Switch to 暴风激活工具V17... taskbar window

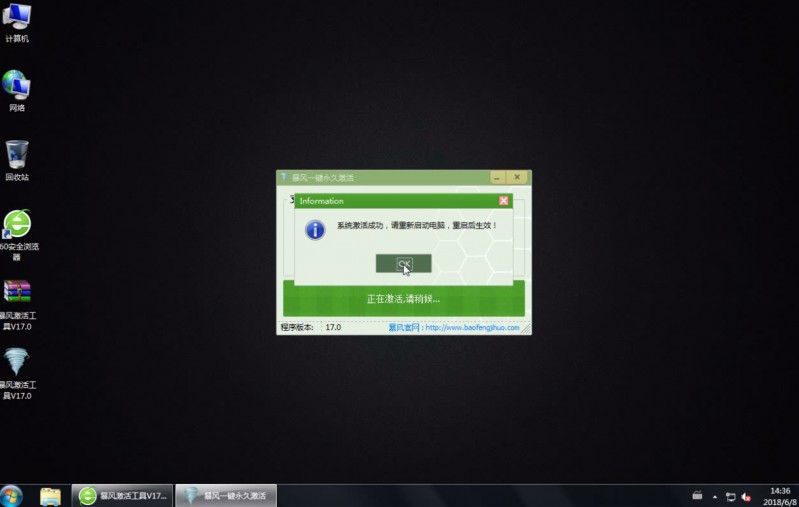[x=122, y=496]
